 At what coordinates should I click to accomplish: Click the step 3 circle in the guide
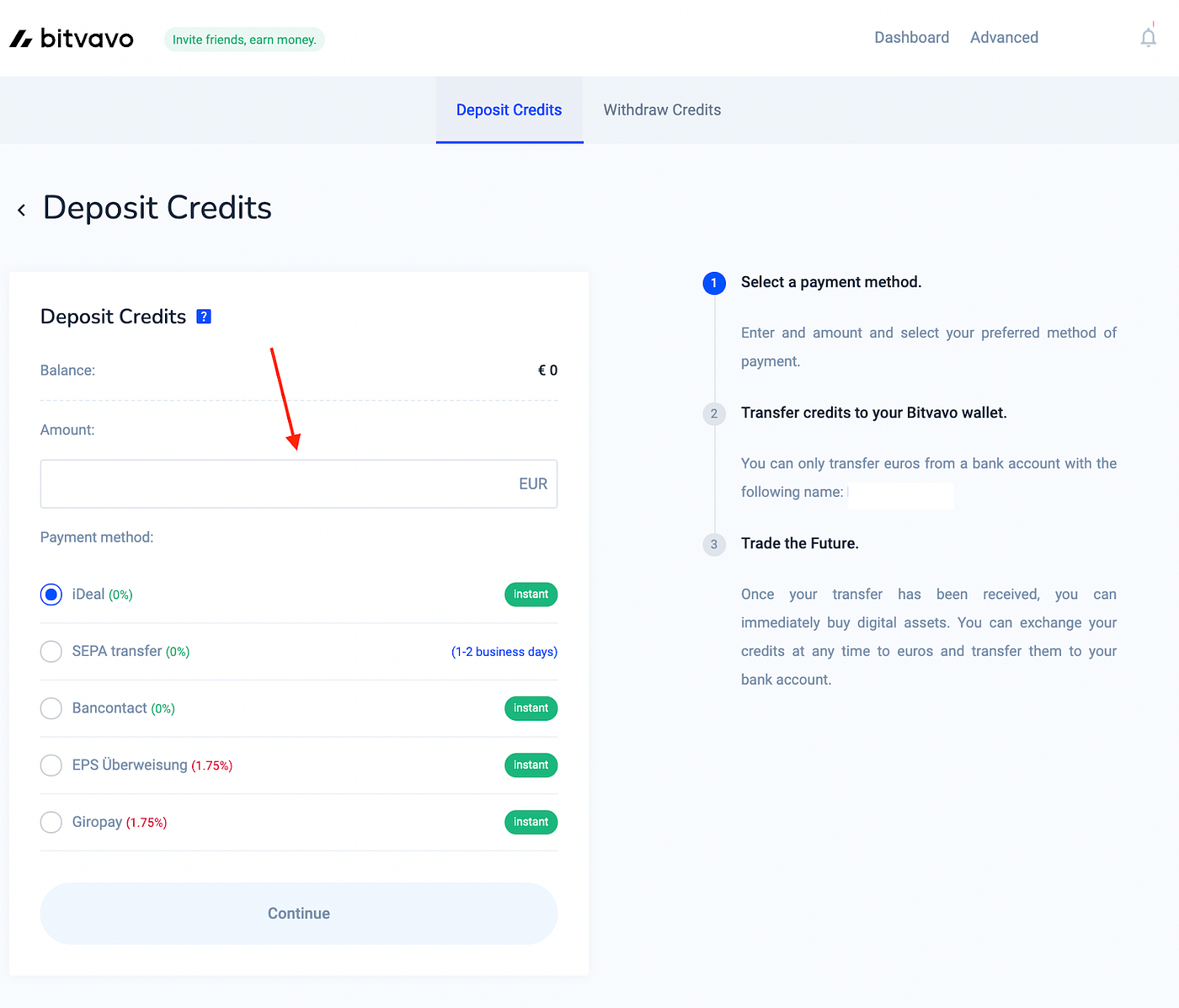(x=714, y=544)
